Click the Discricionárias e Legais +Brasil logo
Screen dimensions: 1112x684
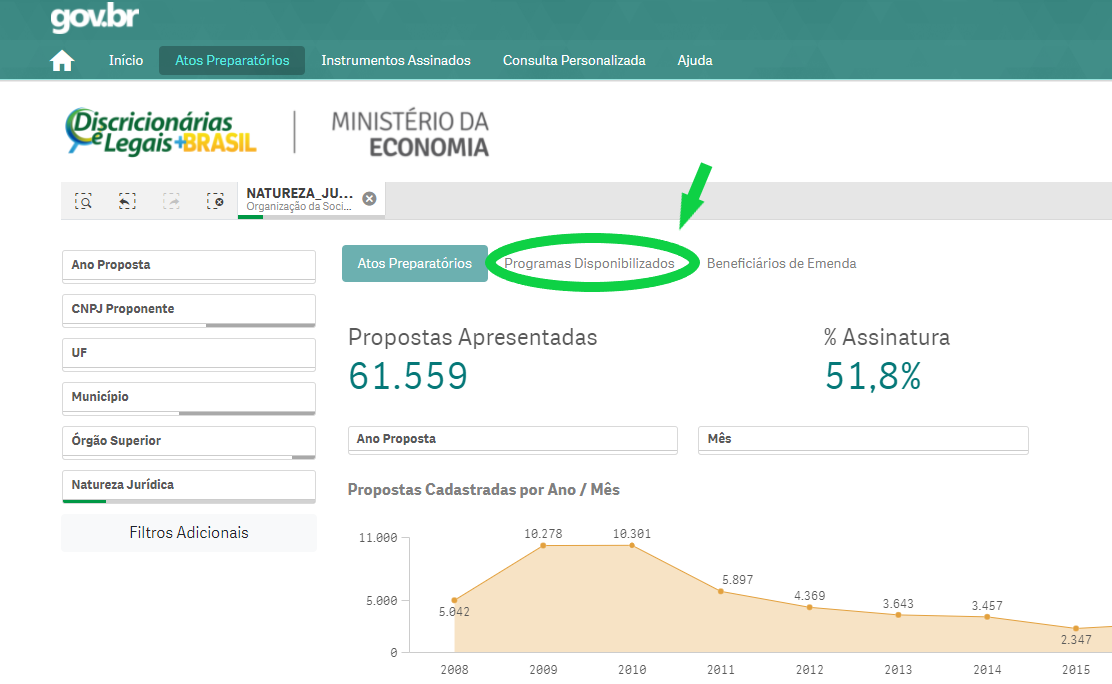pos(161,132)
